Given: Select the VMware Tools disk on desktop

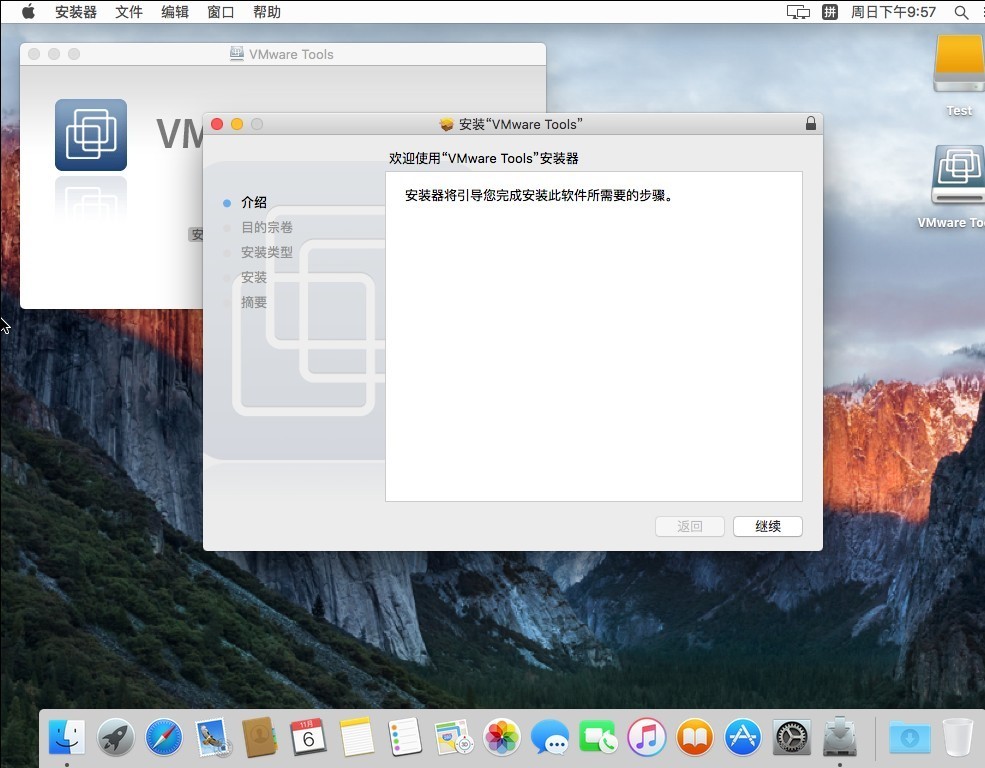Looking at the screenshot, I should [x=958, y=177].
